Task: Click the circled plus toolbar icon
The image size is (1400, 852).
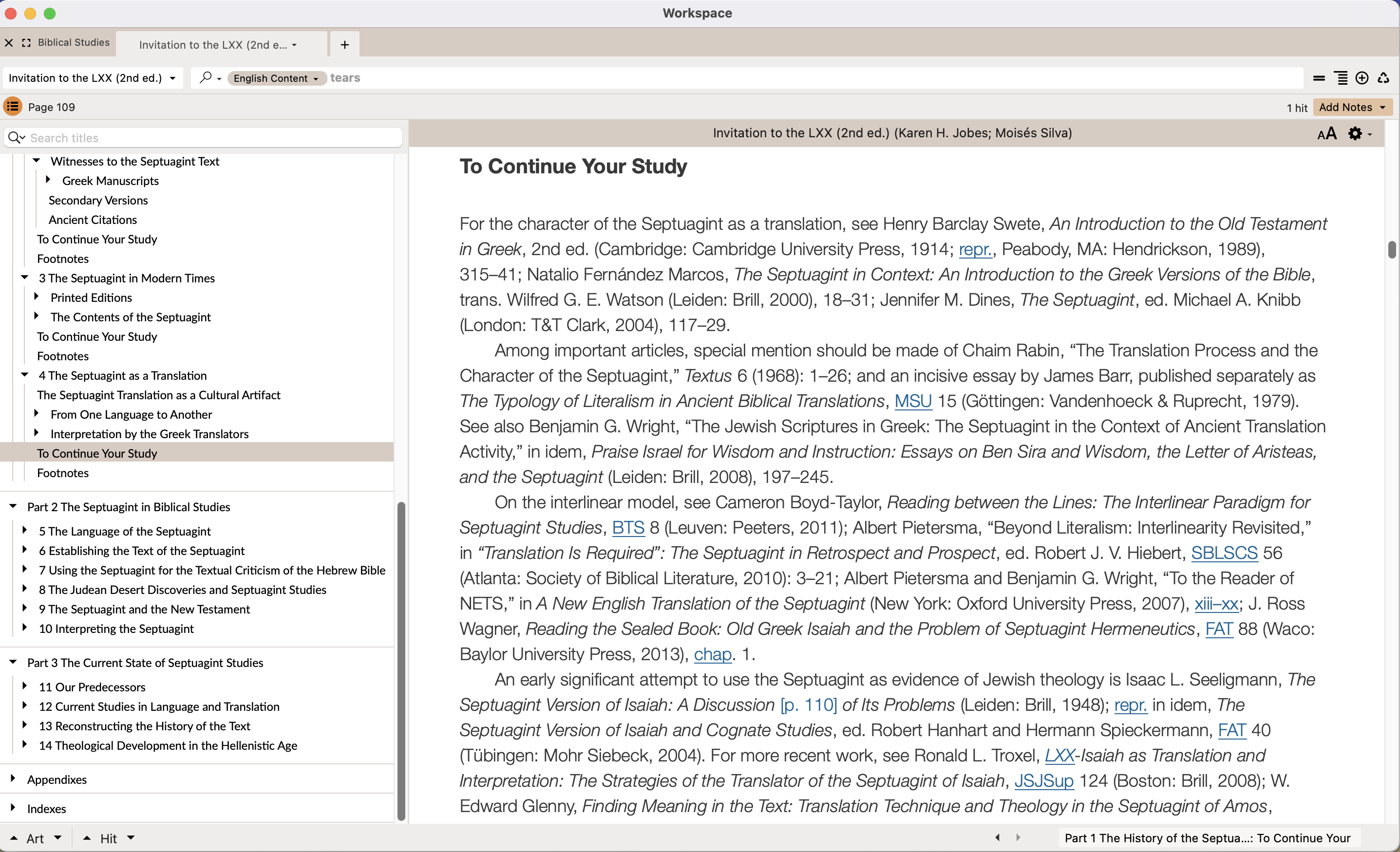Action: [1362, 78]
